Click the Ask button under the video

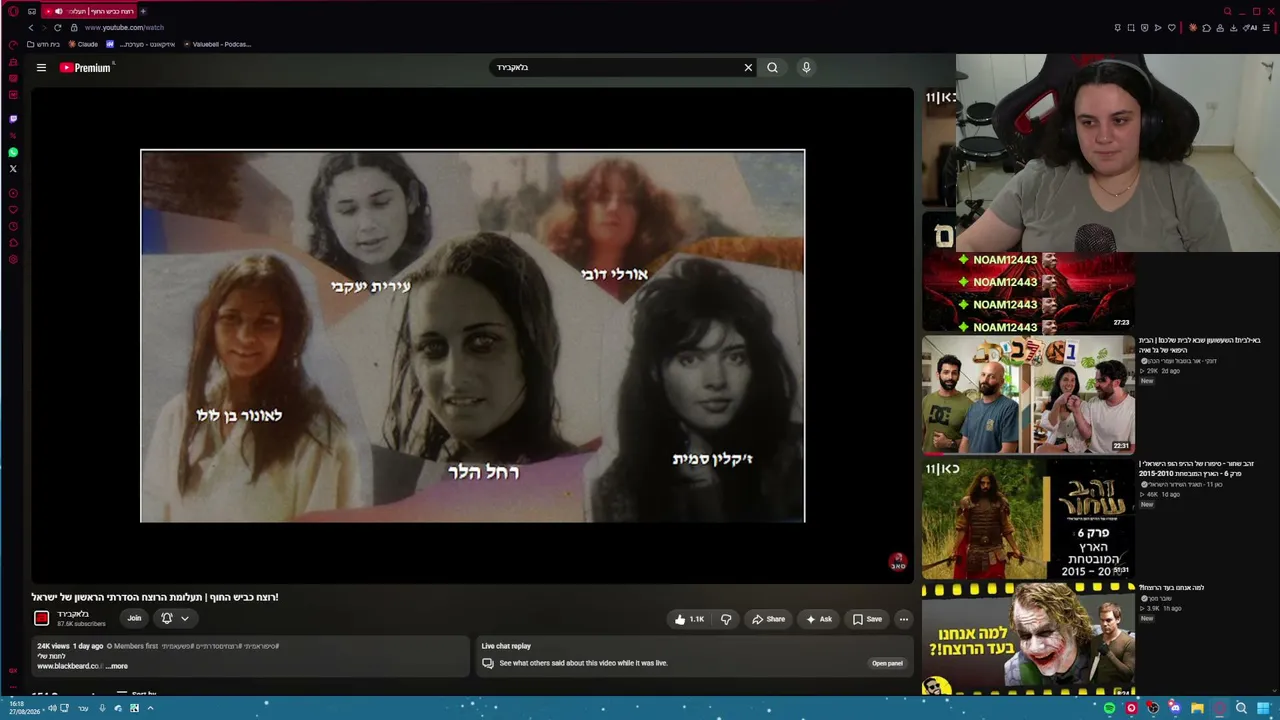click(x=819, y=620)
